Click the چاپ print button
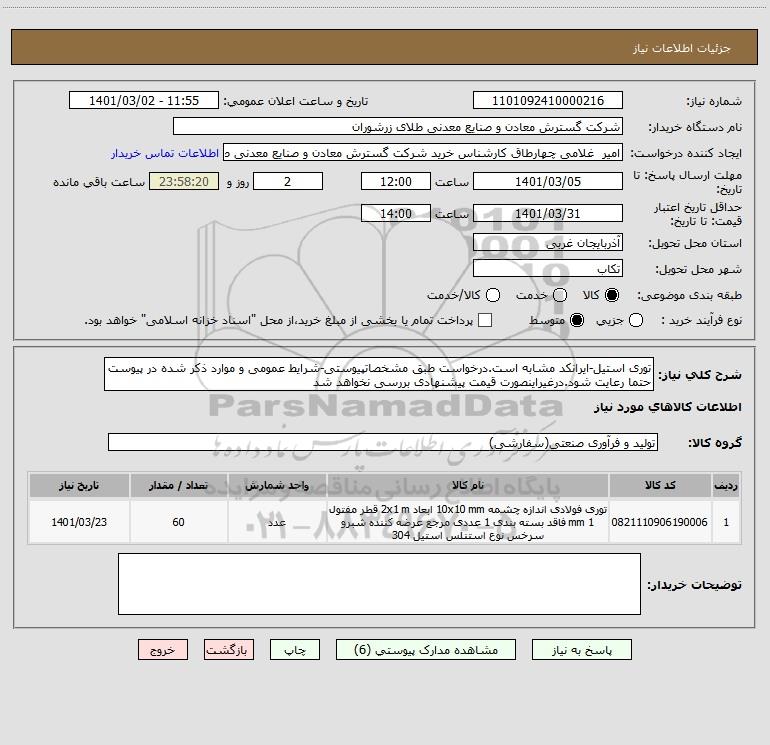This screenshot has width=770, height=745. (295, 650)
